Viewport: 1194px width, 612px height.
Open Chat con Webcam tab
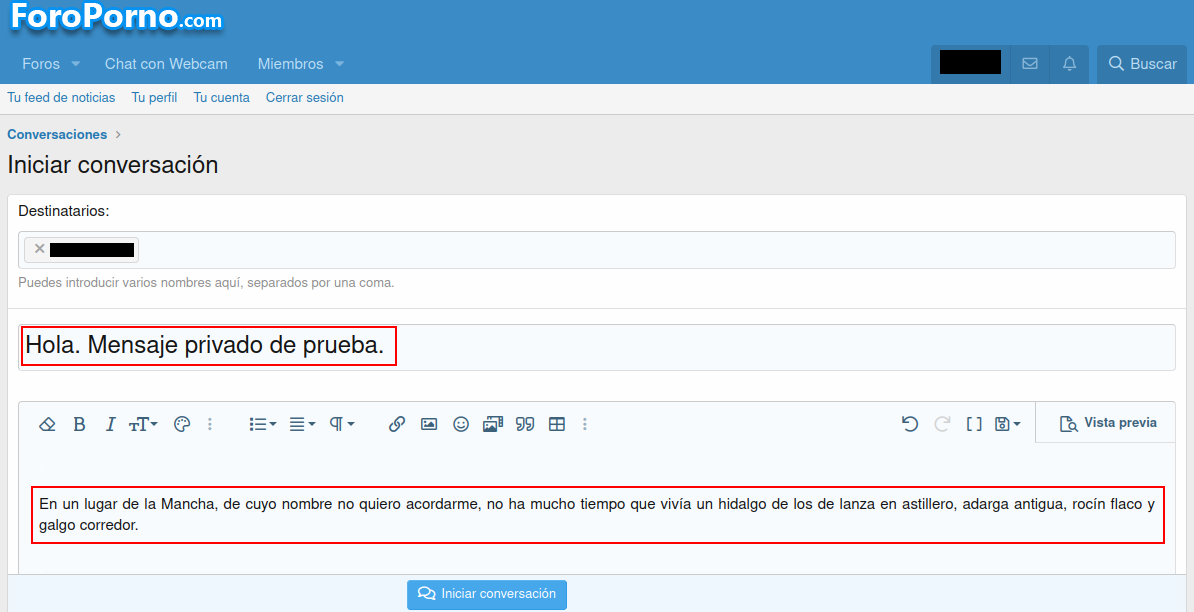point(166,64)
